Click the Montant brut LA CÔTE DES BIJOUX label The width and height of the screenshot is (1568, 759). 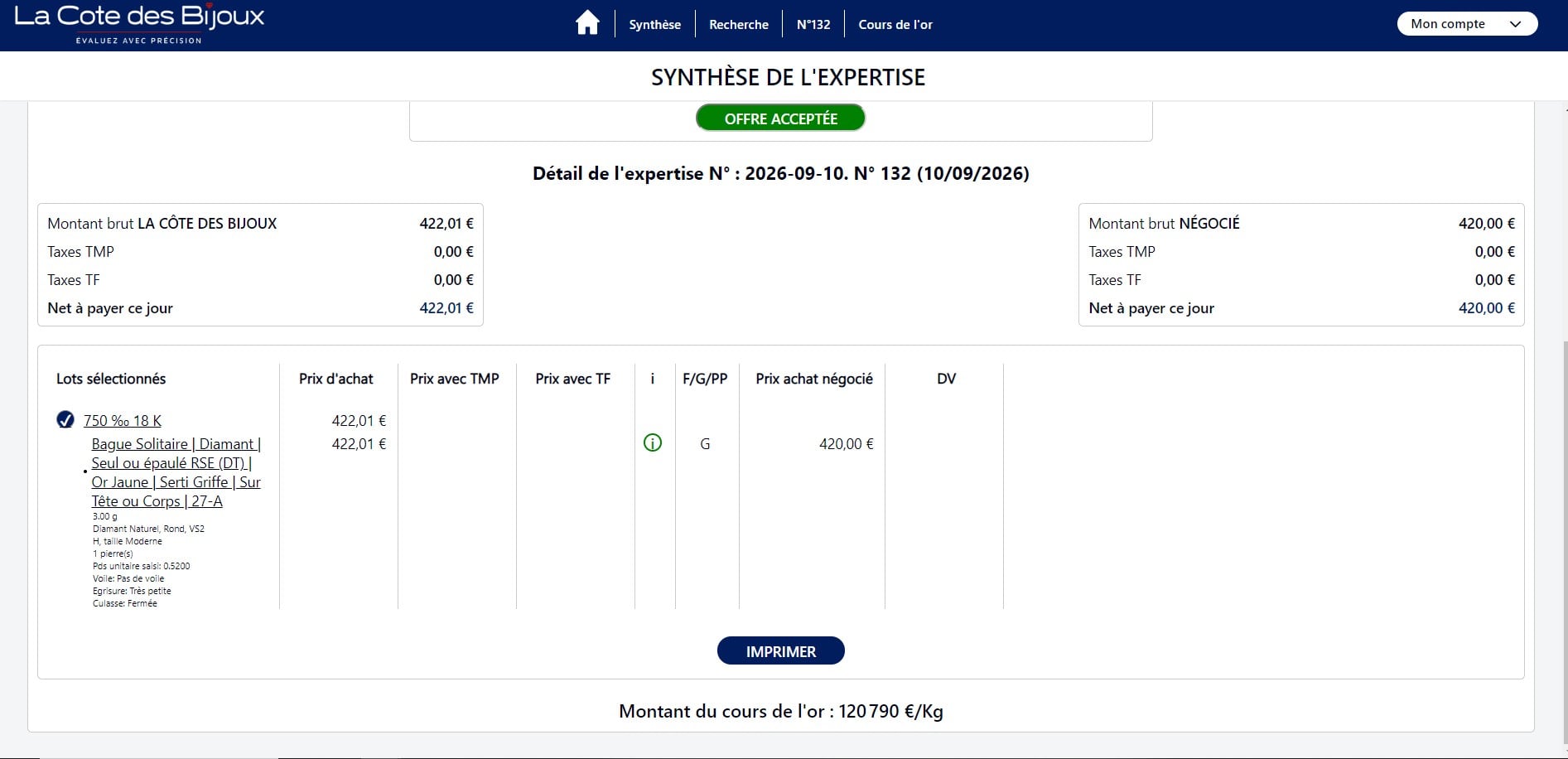pos(162,224)
